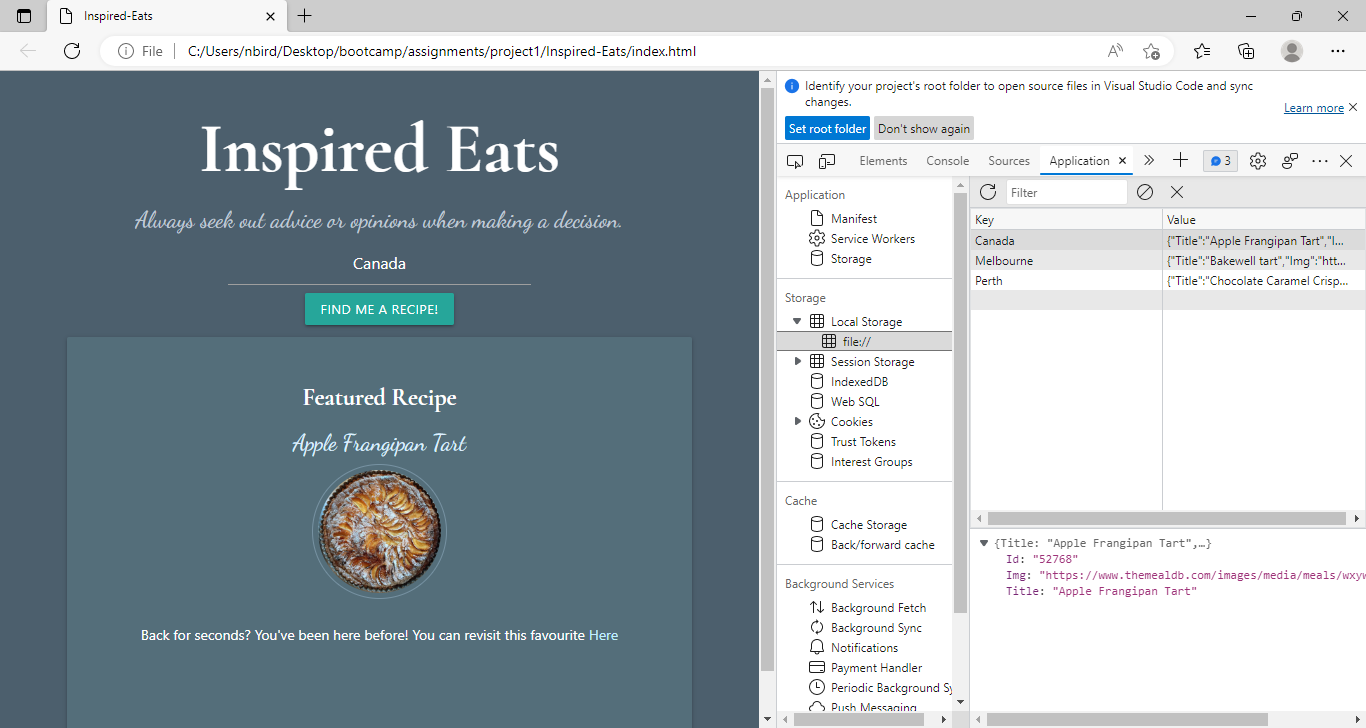The image size is (1366, 728).
Task: Clear the storage filter with the block icon
Action: point(1144,192)
